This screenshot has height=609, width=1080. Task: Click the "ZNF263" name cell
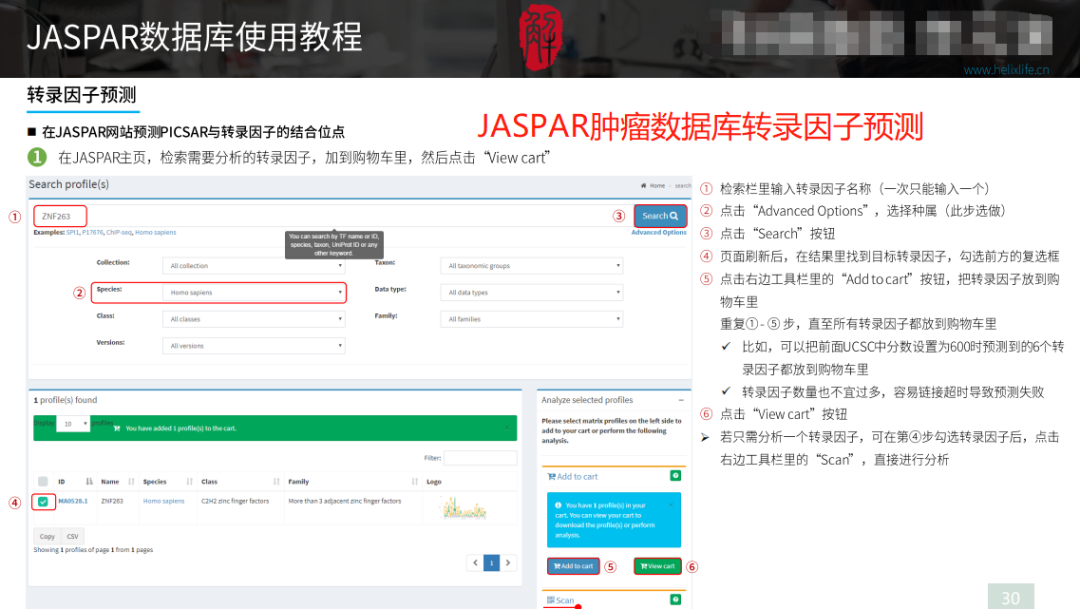(112, 502)
